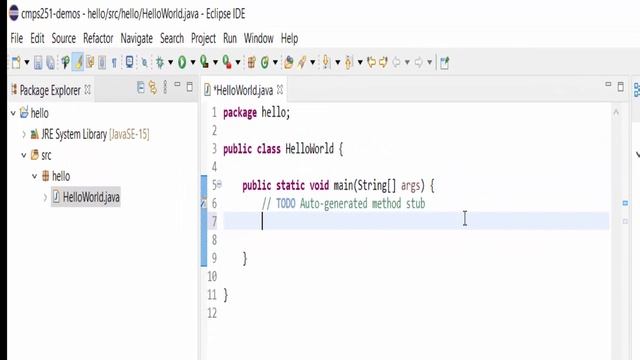Open Package Explorer View Menu dots
The image size is (640, 360).
pyautogui.click(x=165, y=87)
